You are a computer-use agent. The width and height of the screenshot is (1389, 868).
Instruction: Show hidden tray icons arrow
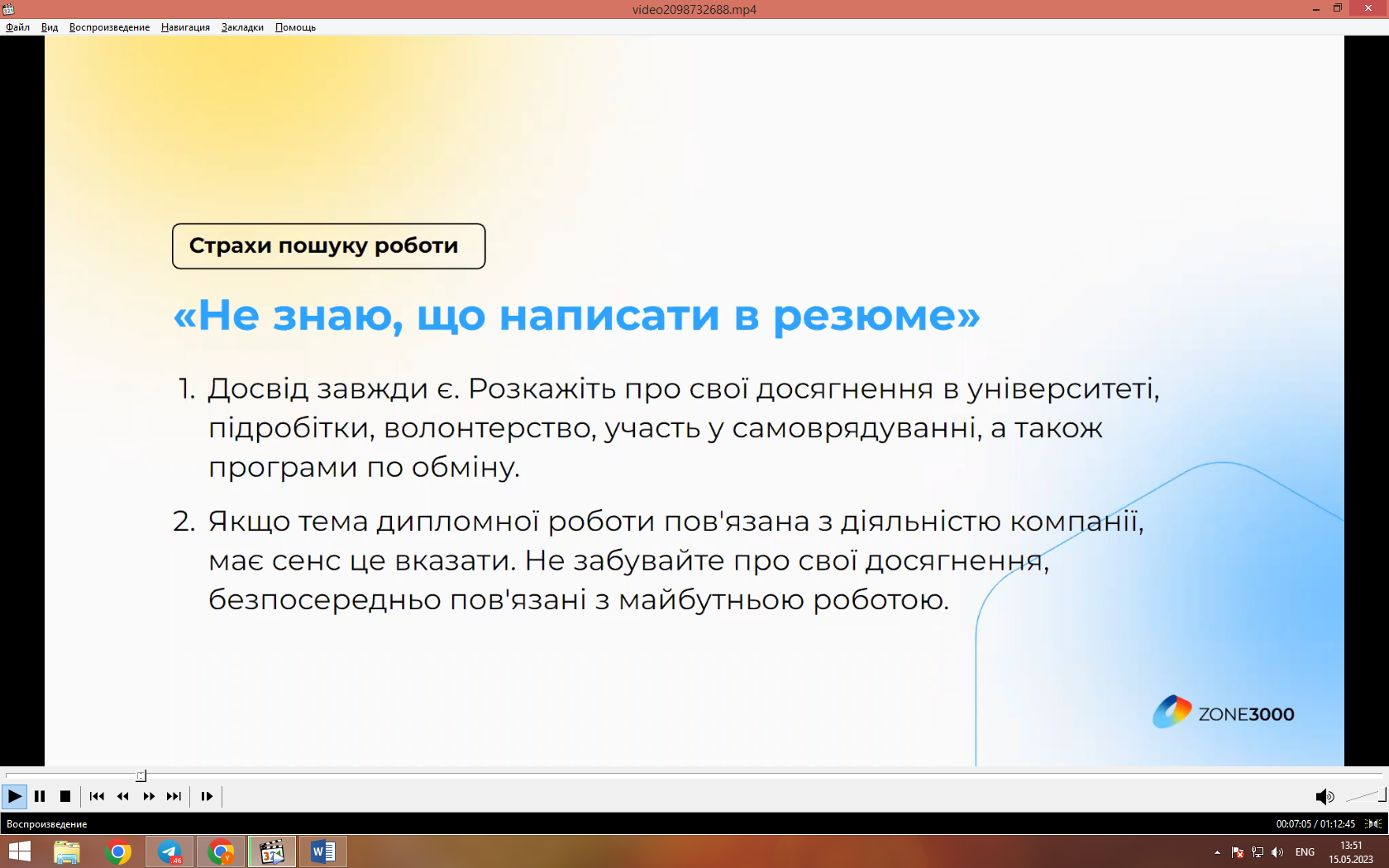pos(1217,852)
